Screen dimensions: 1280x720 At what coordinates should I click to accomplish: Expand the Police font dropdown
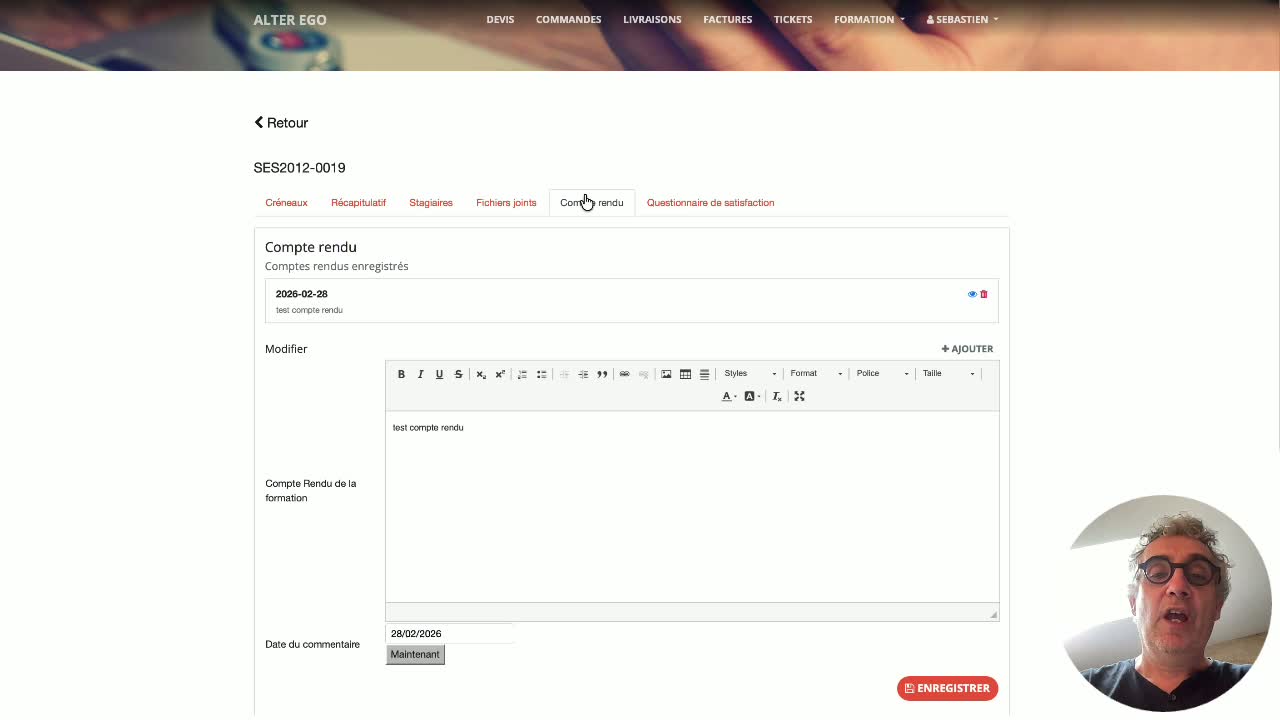click(882, 374)
